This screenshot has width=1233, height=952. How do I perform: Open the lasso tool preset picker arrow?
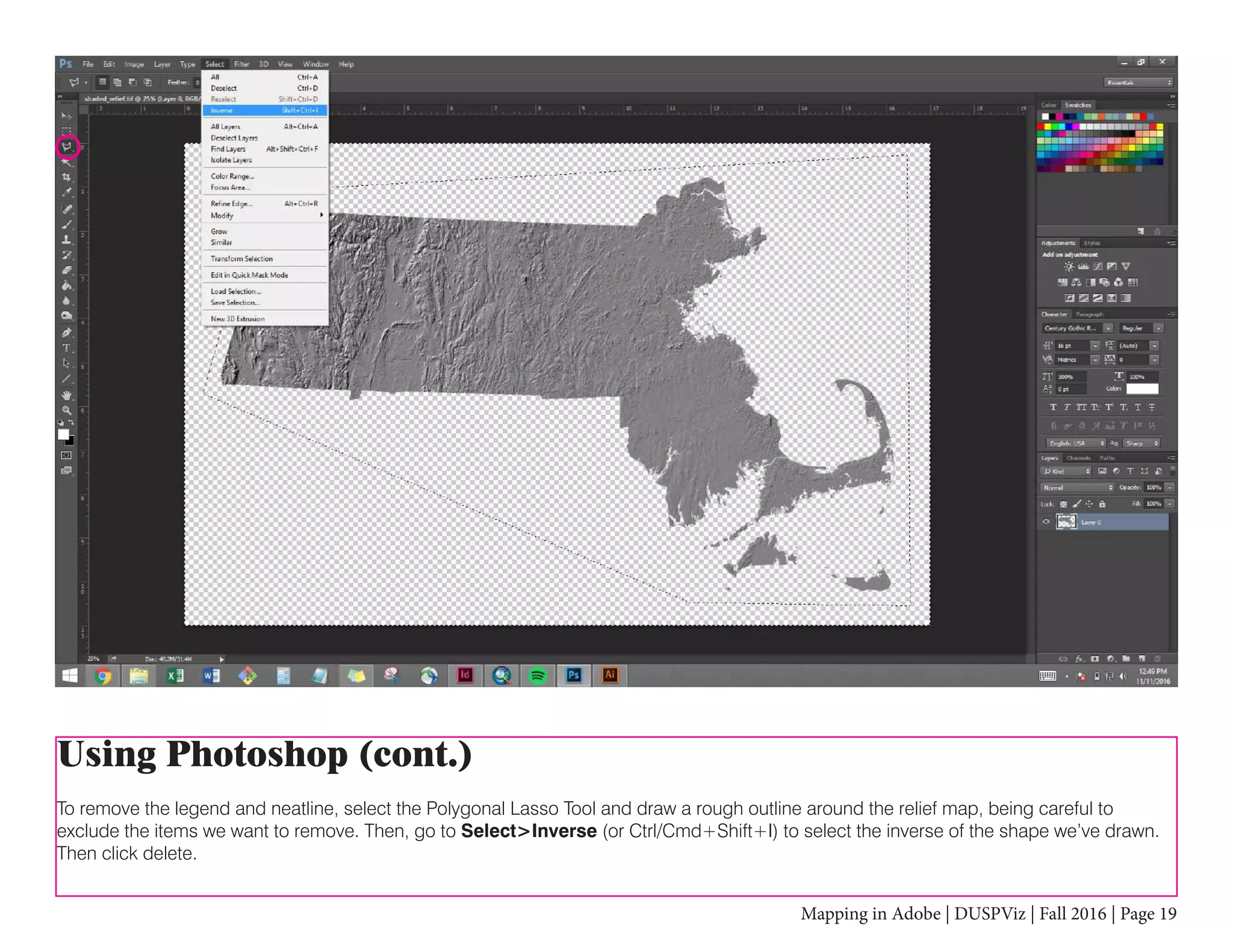click(86, 82)
